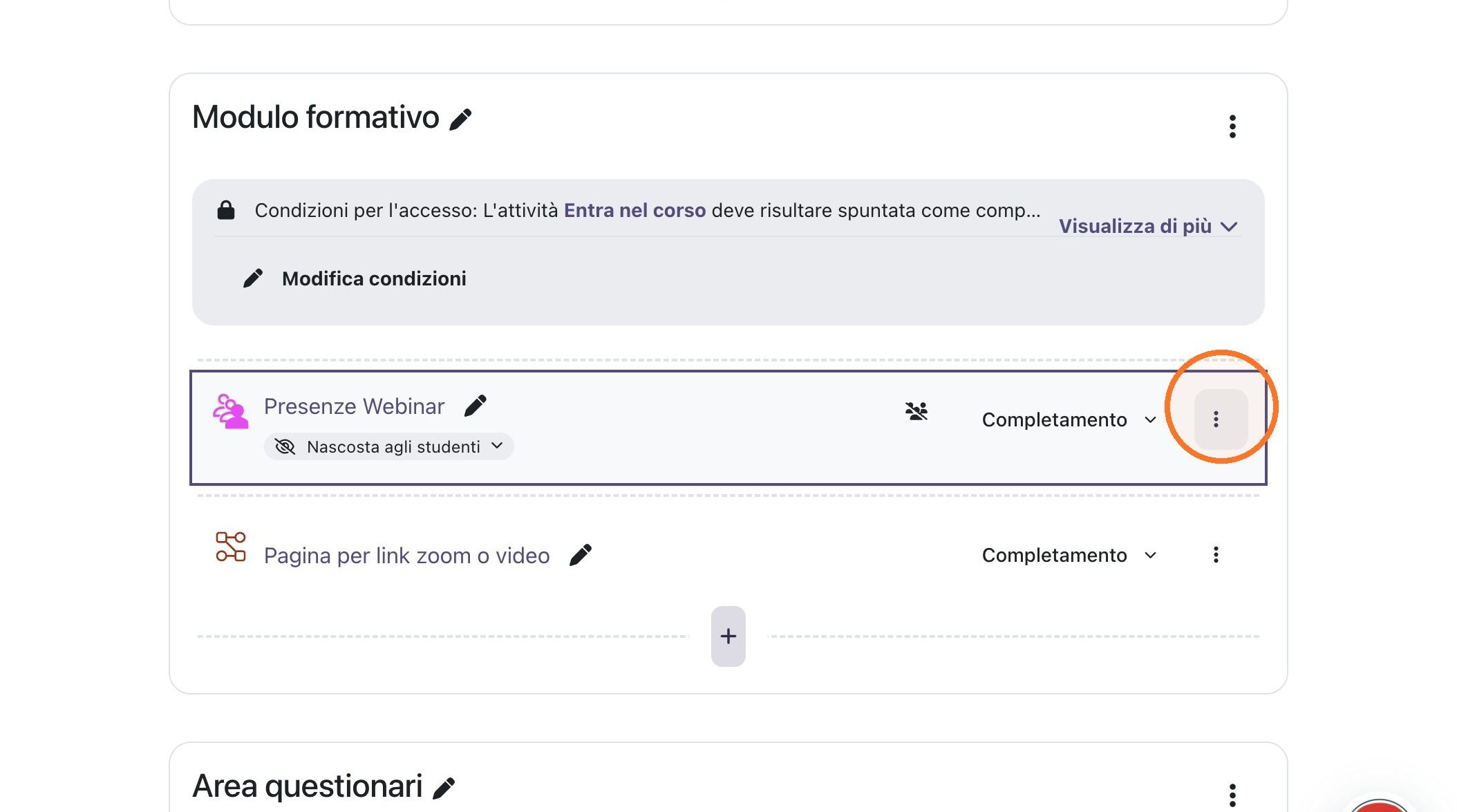This screenshot has width=1457, height=812.
Task: Open Area questionari section three-dot menu
Action: pos(1232,795)
